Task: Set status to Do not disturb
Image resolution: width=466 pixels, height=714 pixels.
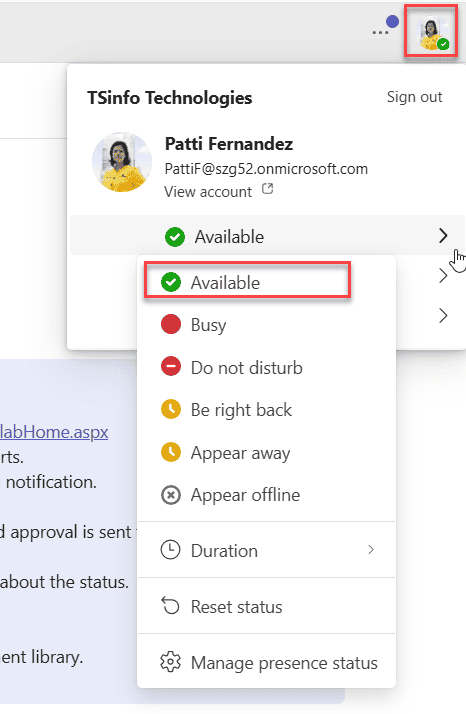Action: coord(266,367)
